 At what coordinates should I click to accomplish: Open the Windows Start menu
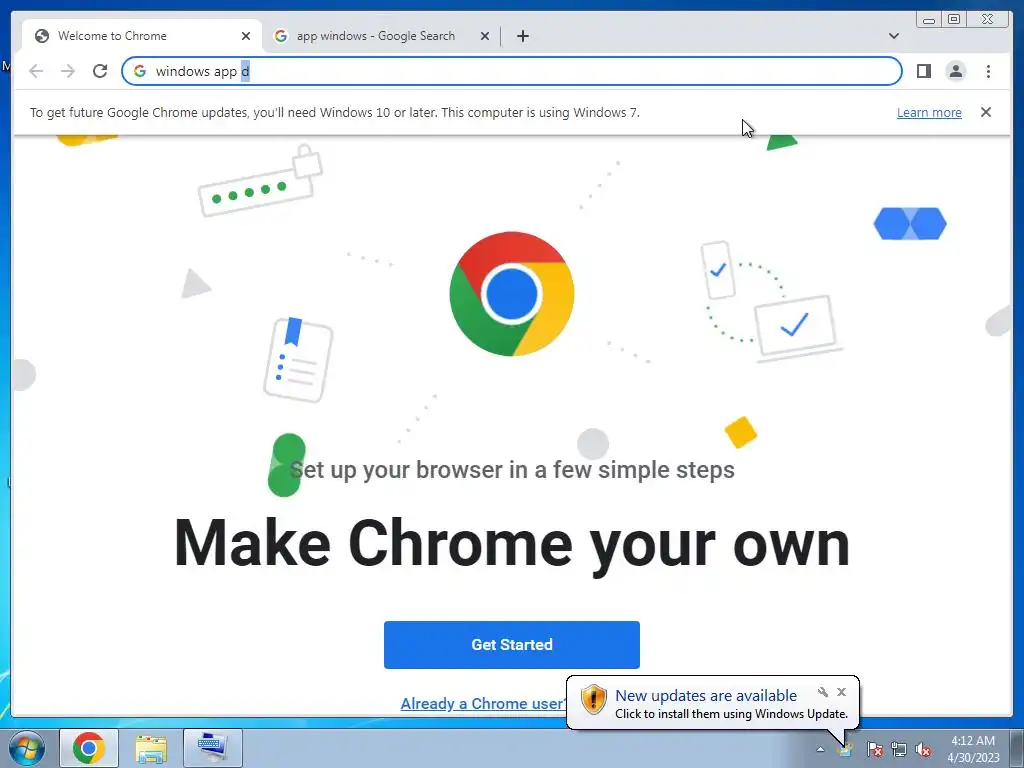tap(26, 748)
